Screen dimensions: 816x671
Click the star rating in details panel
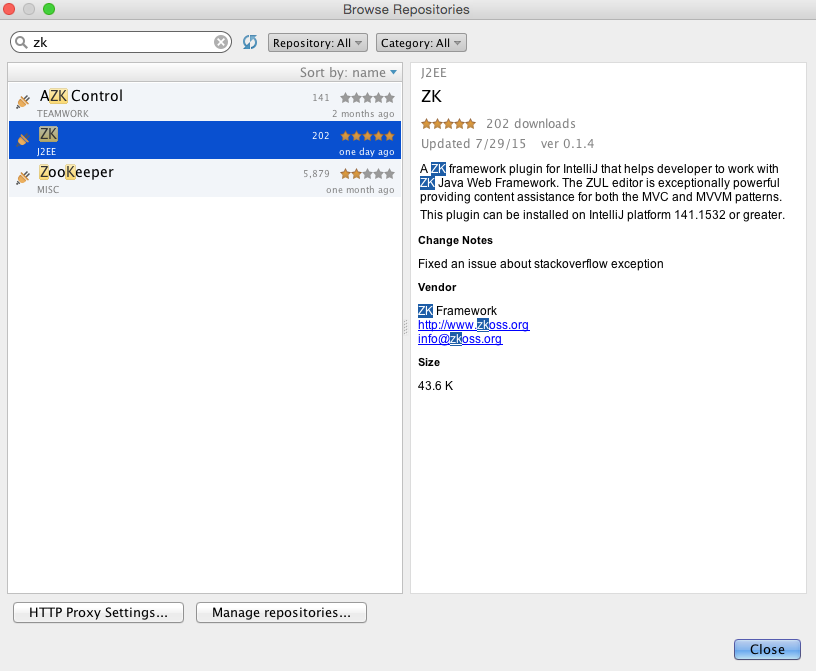(448, 123)
